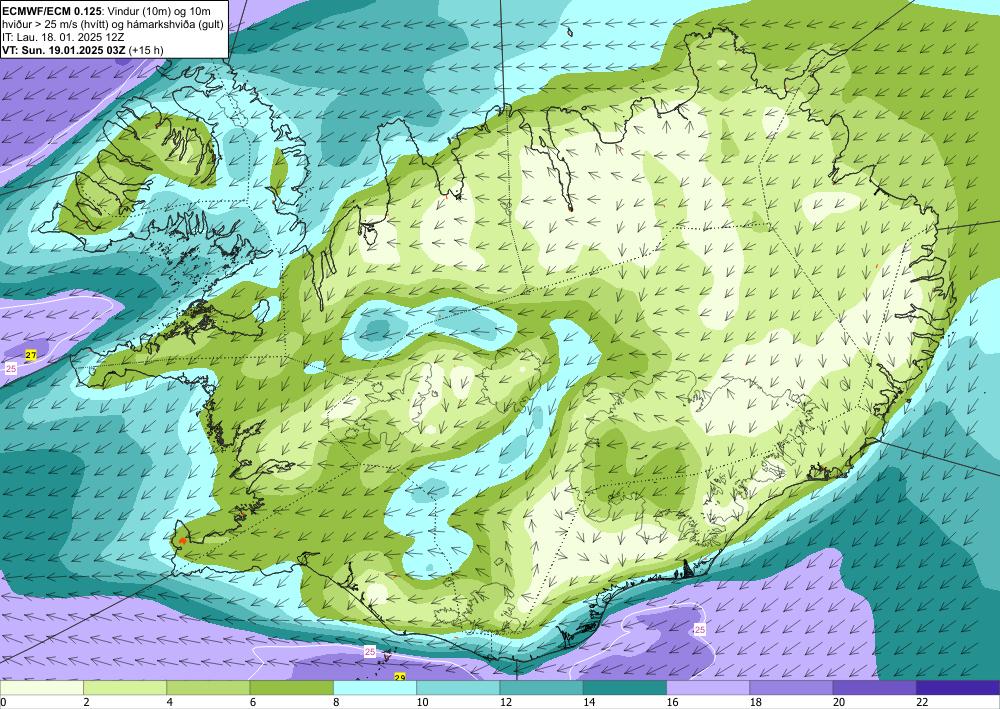Select the cream 0–2 m/s legend swatch

[x=41, y=688]
